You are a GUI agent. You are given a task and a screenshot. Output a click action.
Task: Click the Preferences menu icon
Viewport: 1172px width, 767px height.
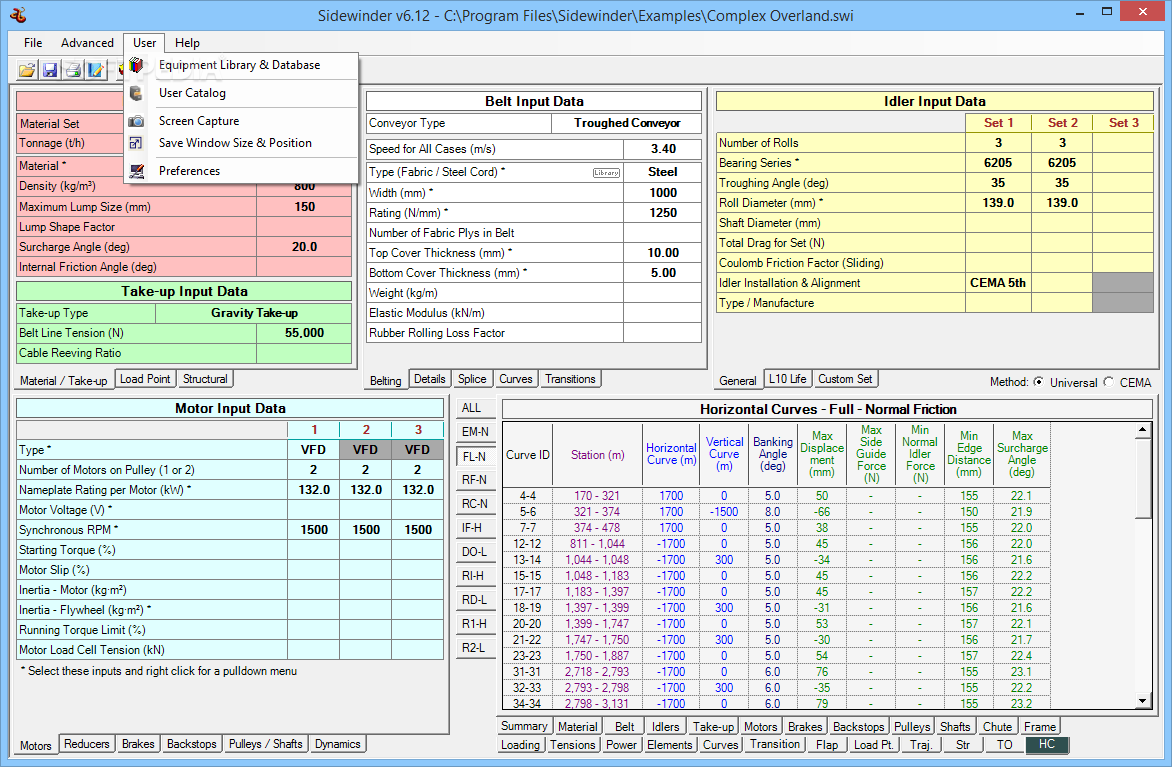coord(137,171)
